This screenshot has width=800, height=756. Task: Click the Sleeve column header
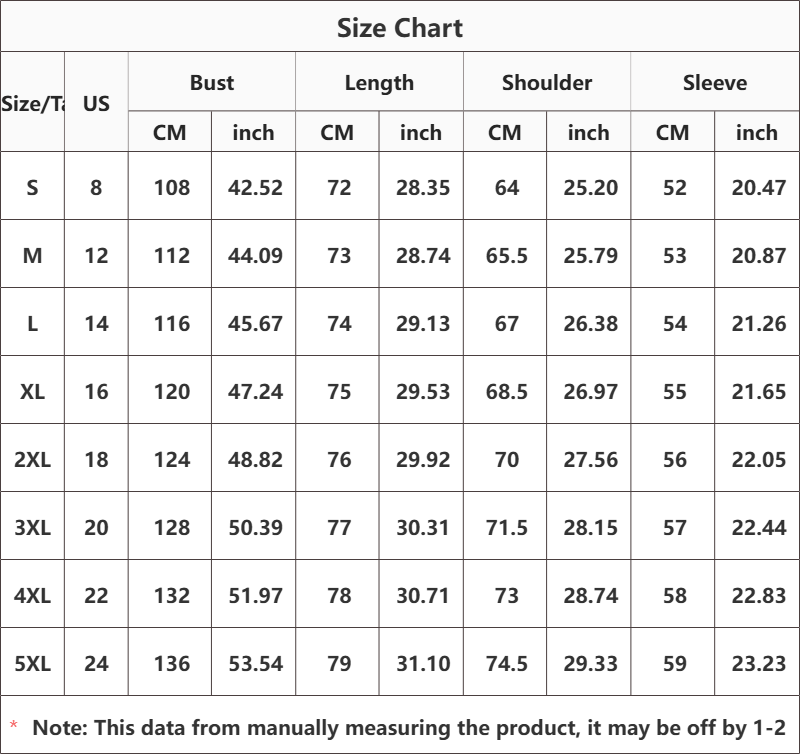click(x=715, y=83)
